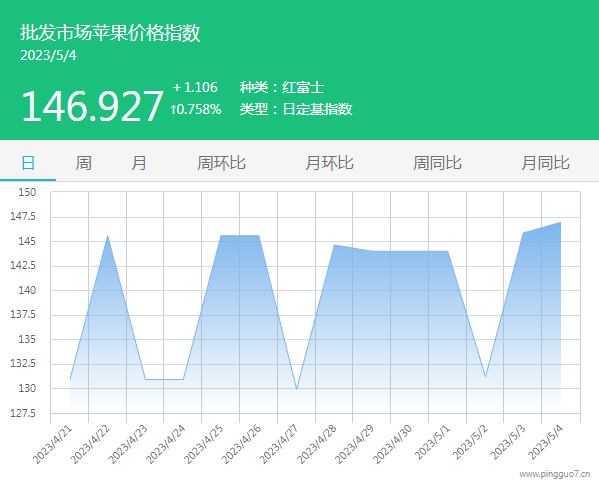
Task: Click the x-axis date 2023/5/2
Action: [470, 442]
